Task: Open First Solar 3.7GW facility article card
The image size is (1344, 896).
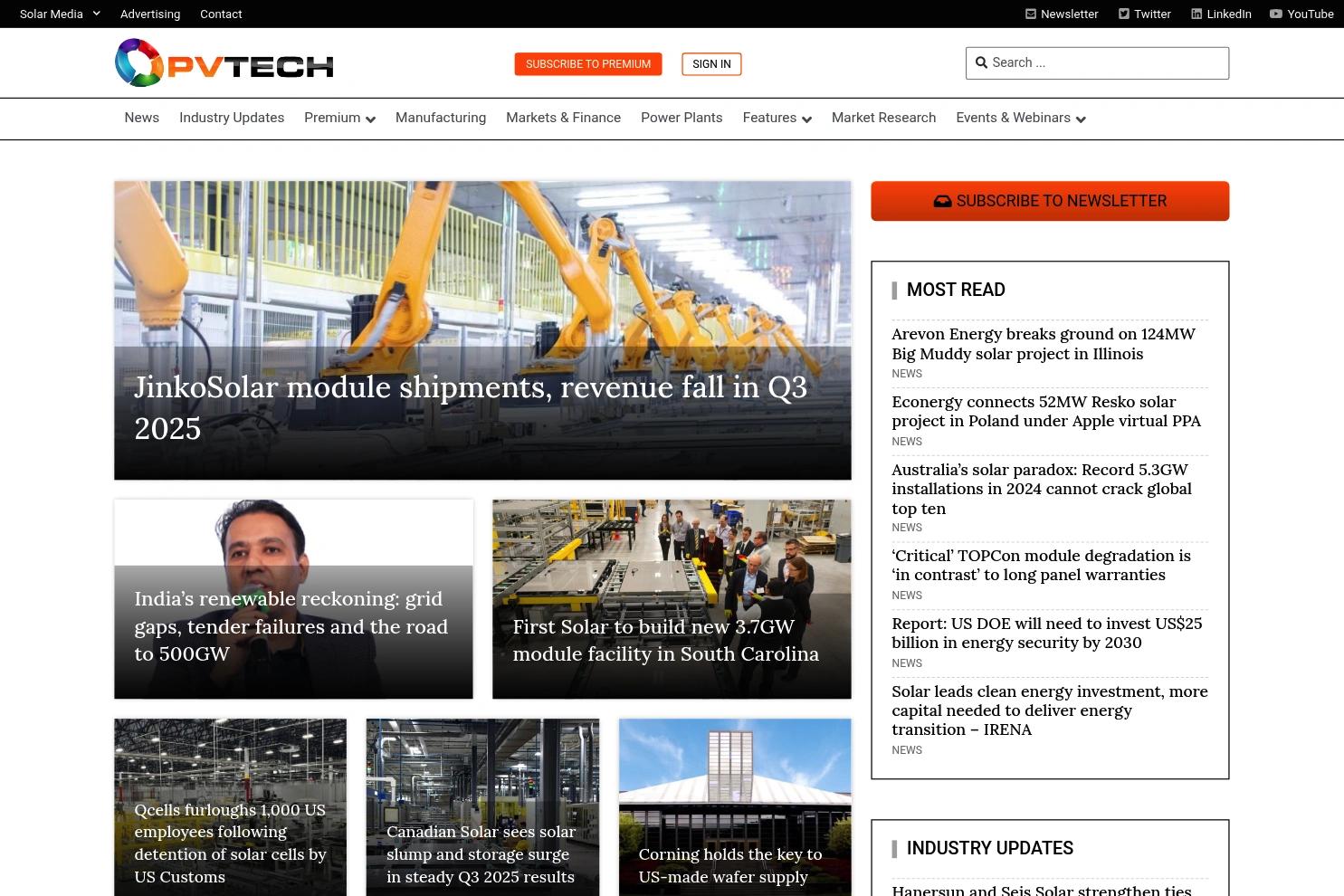Action: click(672, 599)
